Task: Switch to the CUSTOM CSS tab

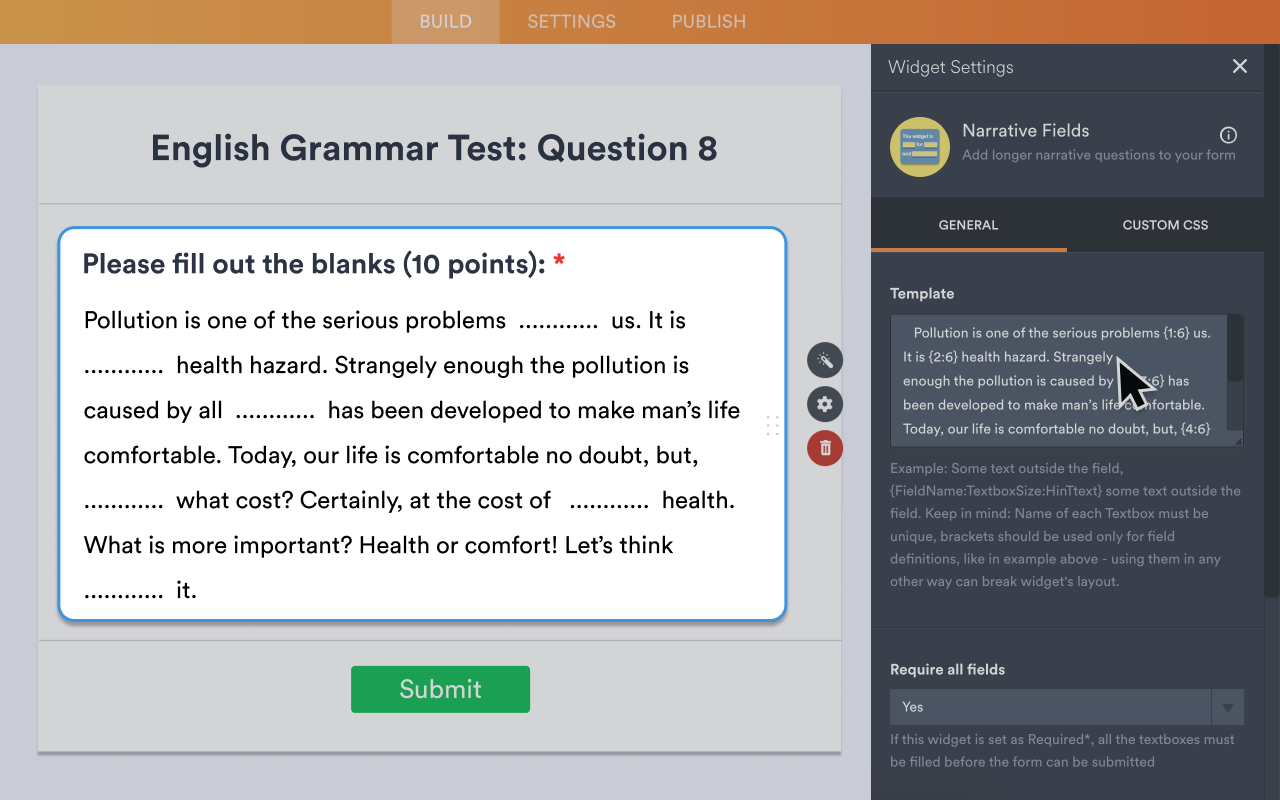Action: tap(1164, 225)
